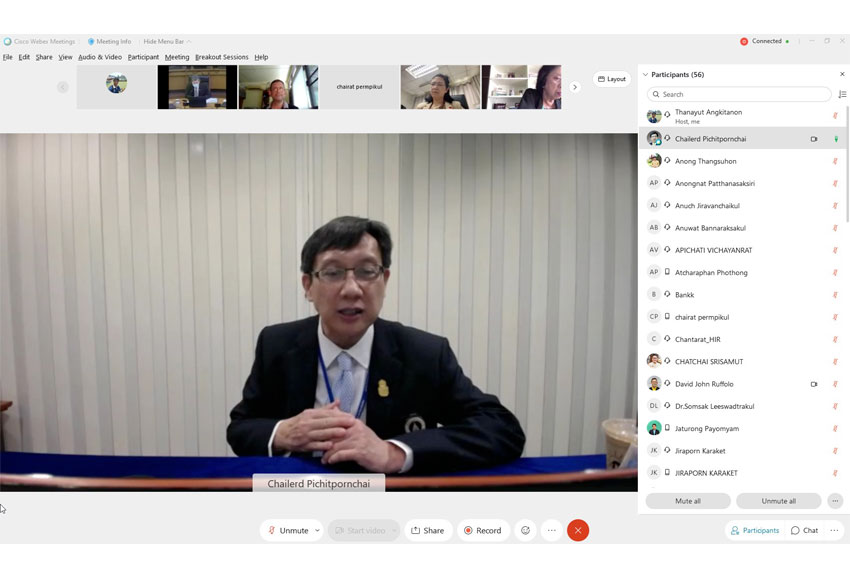Click the more options button beside Unmute all
Screen dimensions: 850x567
pyautogui.click(x=835, y=501)
